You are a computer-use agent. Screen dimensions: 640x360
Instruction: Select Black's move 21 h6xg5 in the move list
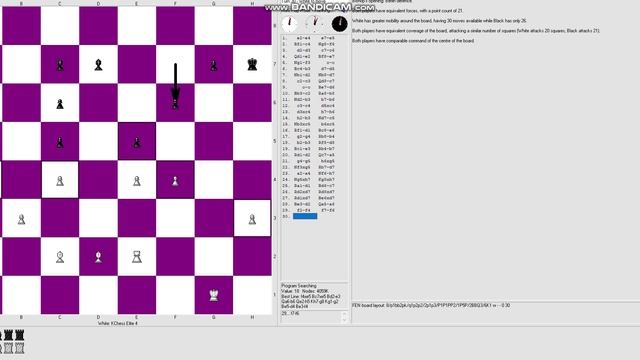coord(327,161)
